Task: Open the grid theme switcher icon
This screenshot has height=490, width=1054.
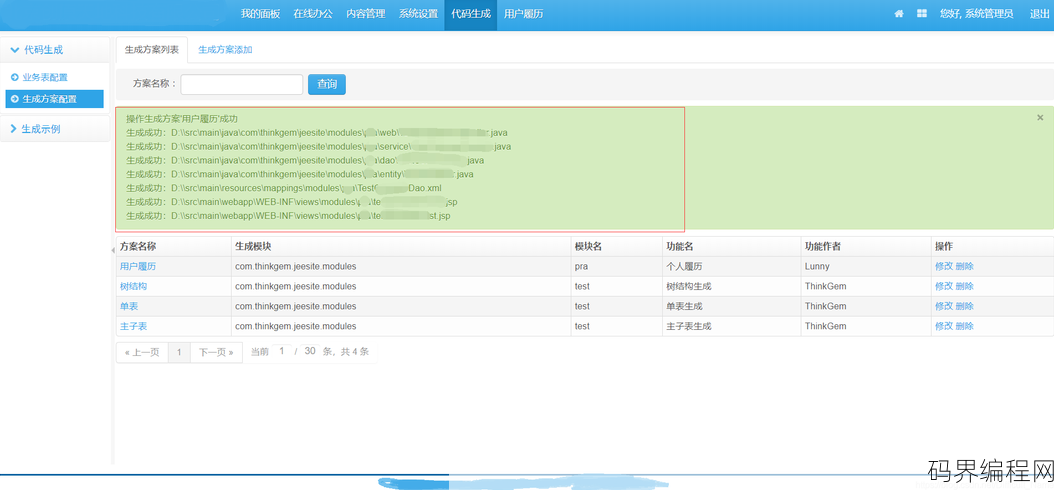Action: pos(922,13)
